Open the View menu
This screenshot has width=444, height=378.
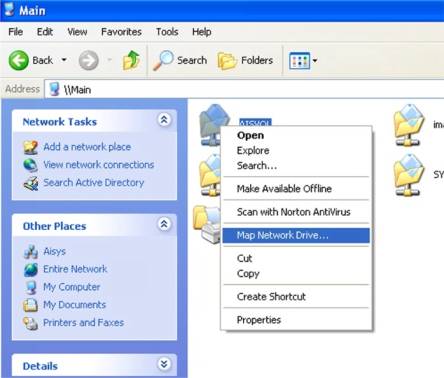(77, 32)
